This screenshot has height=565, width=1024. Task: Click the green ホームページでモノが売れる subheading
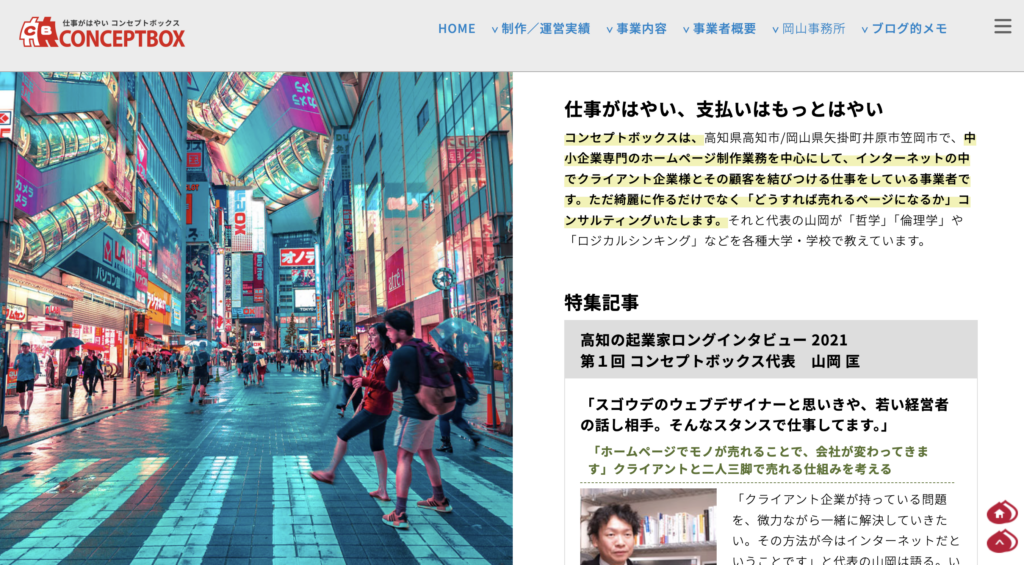(765, 460)
